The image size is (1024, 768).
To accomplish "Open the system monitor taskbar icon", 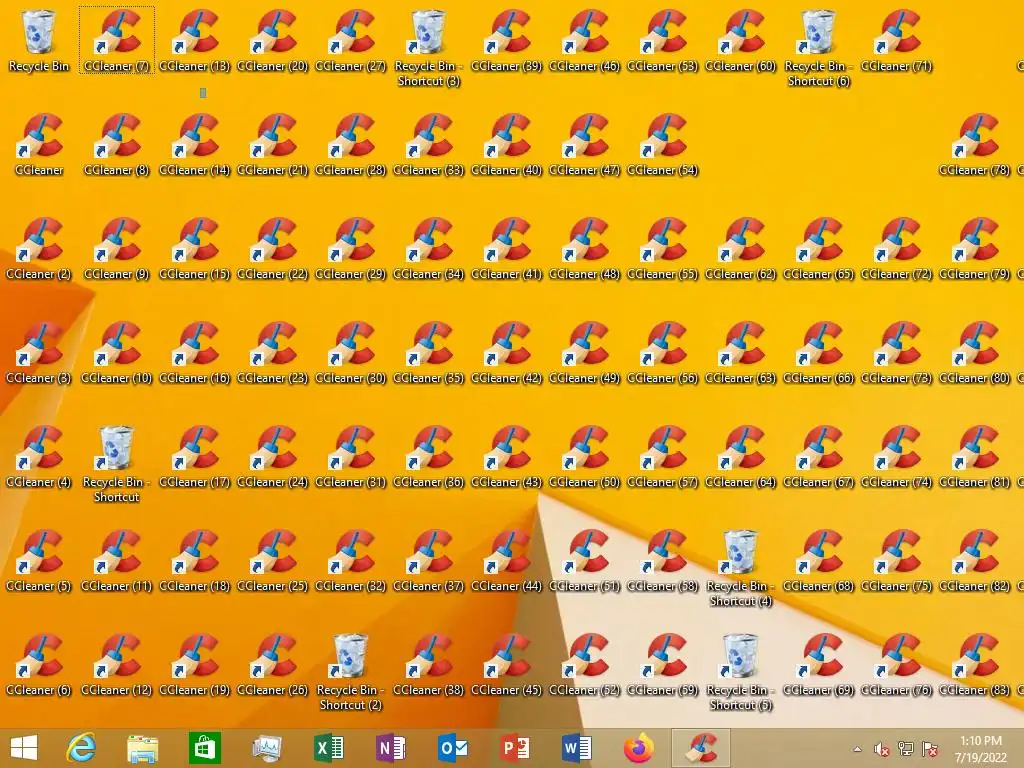I will click(x=267, y=748).
